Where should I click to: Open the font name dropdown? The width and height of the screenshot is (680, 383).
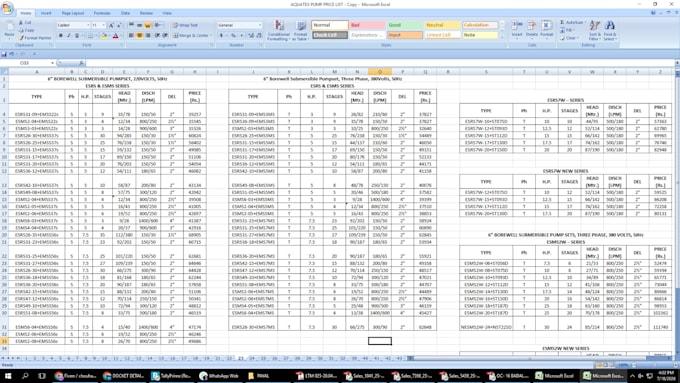click(88, 25)
